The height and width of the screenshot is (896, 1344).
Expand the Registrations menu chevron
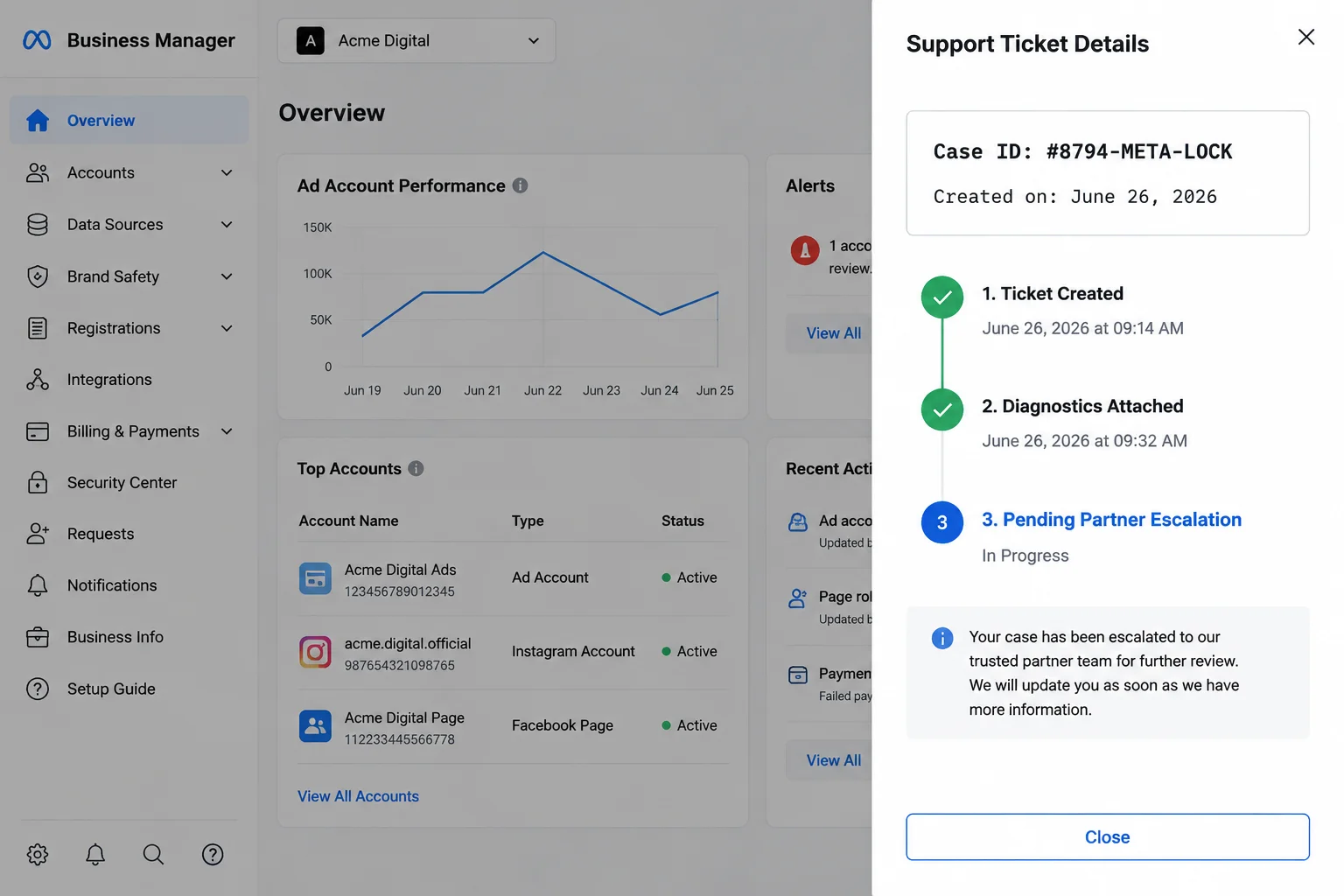(227, 328)
